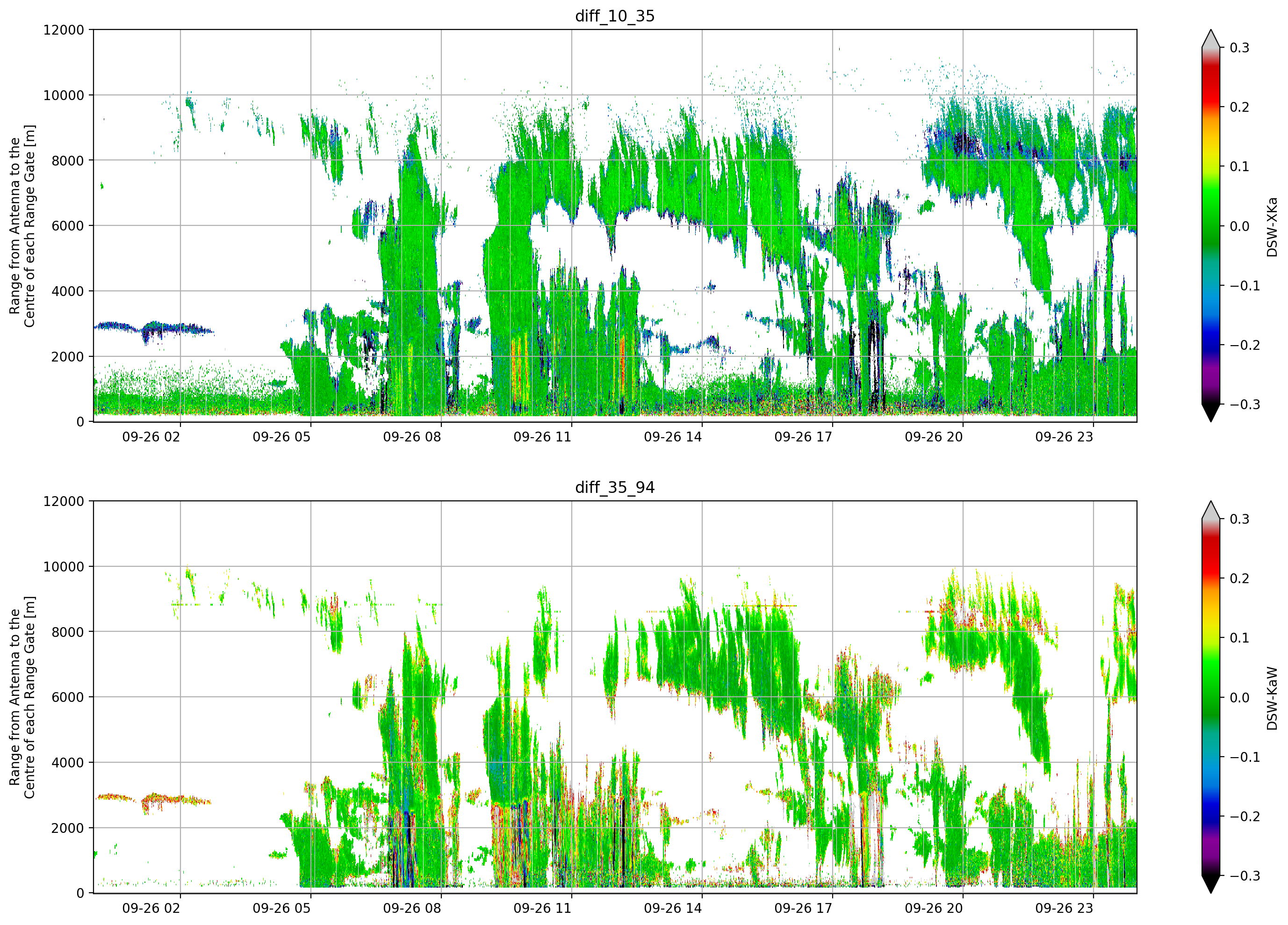Click "09-26 23" tick under the diff_35_94 plot
1288x925 pixels.
[x=1064, y=909]
